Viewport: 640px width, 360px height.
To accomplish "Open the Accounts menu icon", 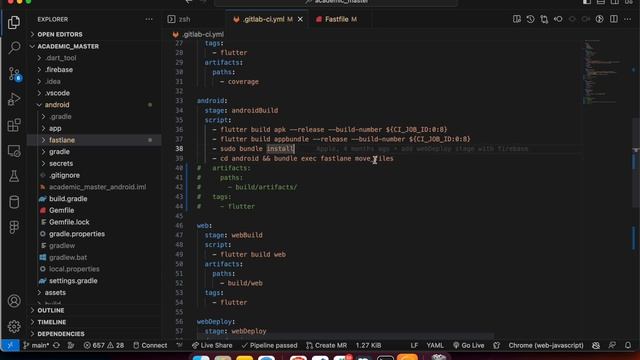I will (x=14, y=301).
